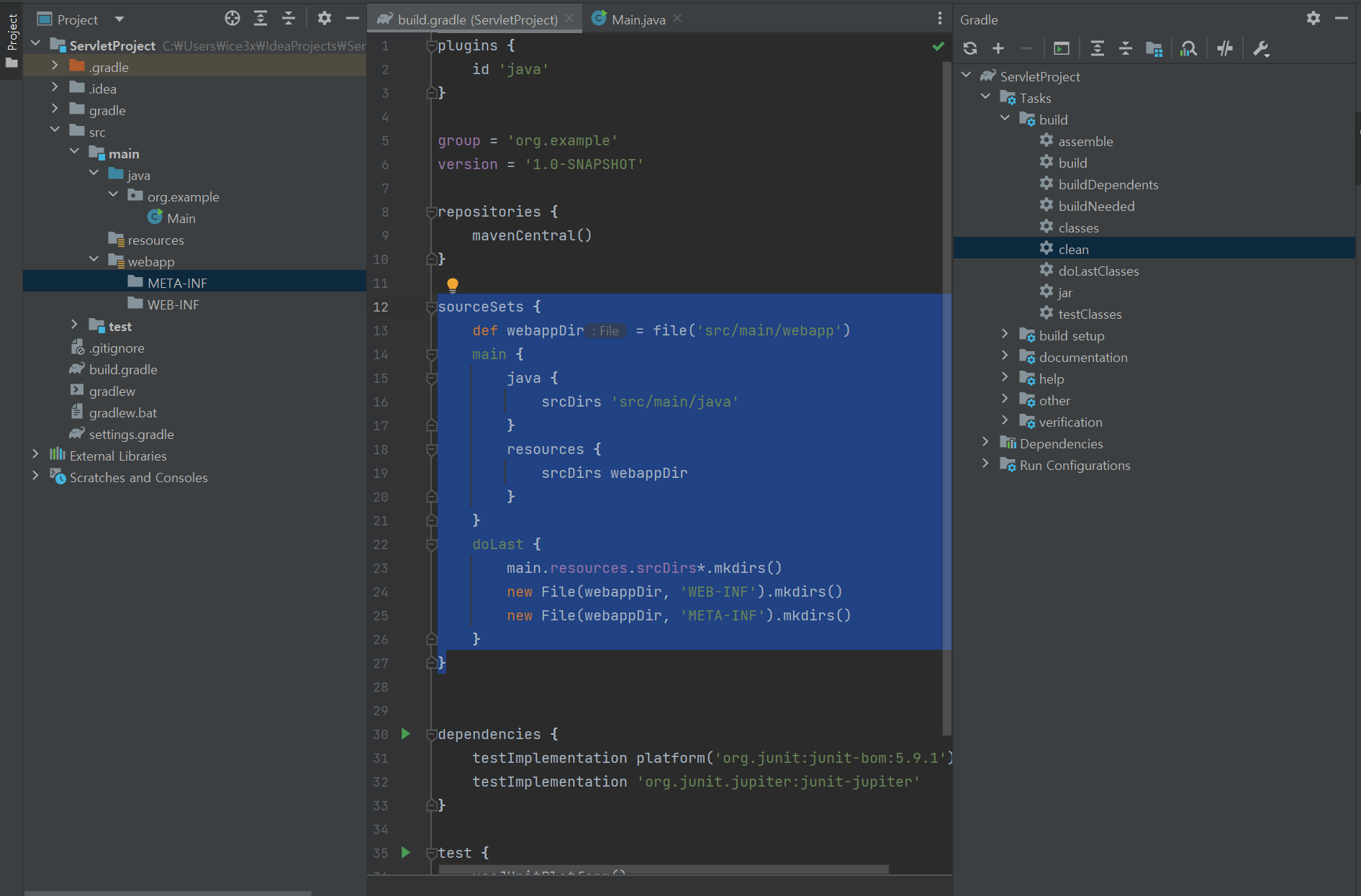Click the Select Opened File crosshair icon
1361x896 pixels.
point(232,19)
